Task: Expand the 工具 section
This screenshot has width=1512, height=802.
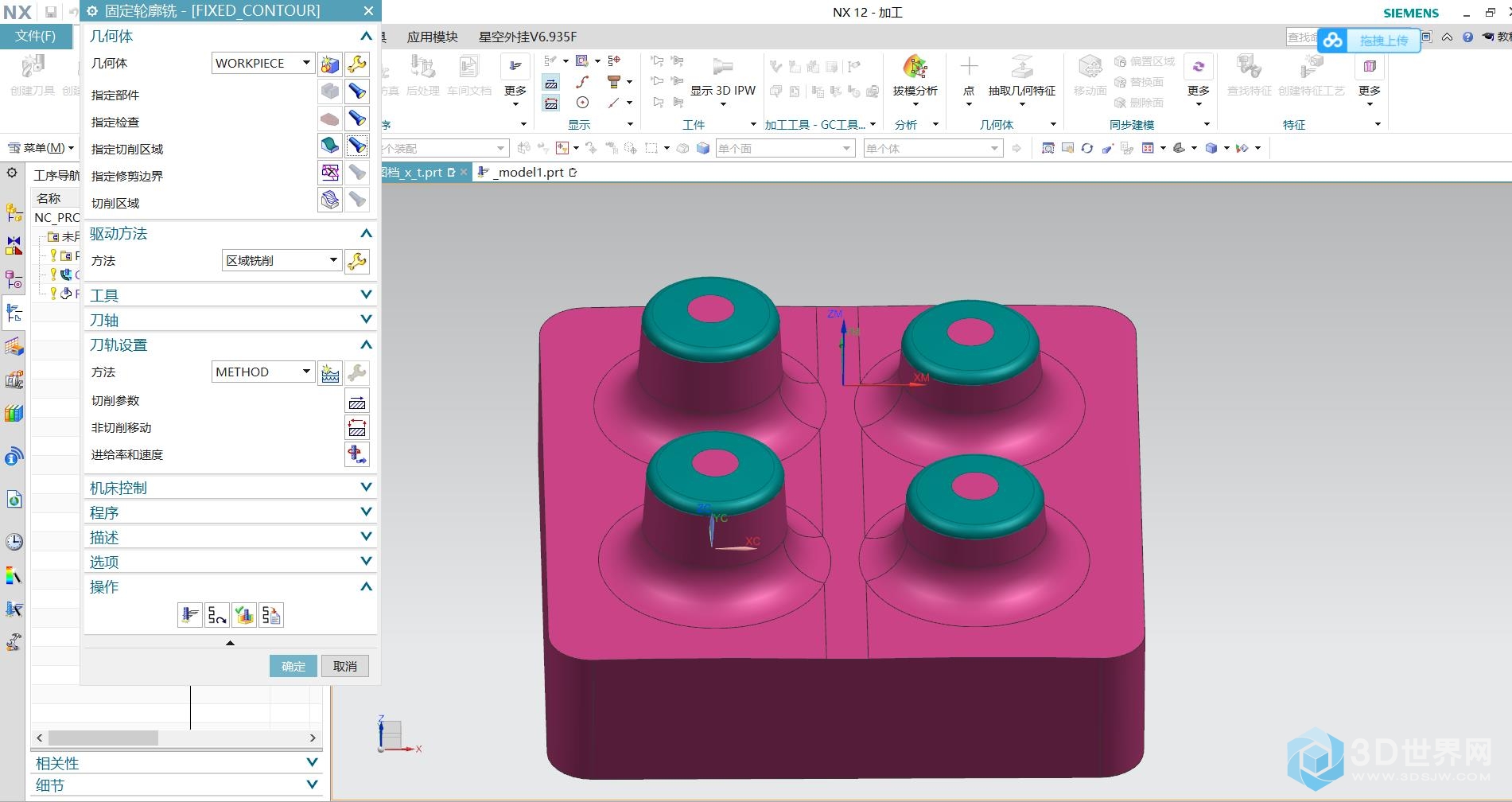Action: coord(230,295)
